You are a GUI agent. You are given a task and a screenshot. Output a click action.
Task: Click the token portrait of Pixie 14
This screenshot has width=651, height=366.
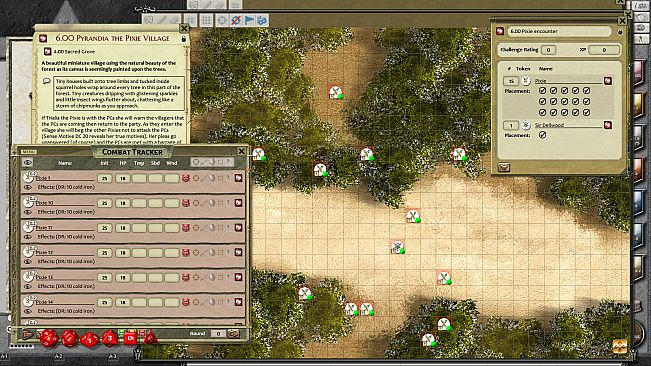click(x=28, y=301)
